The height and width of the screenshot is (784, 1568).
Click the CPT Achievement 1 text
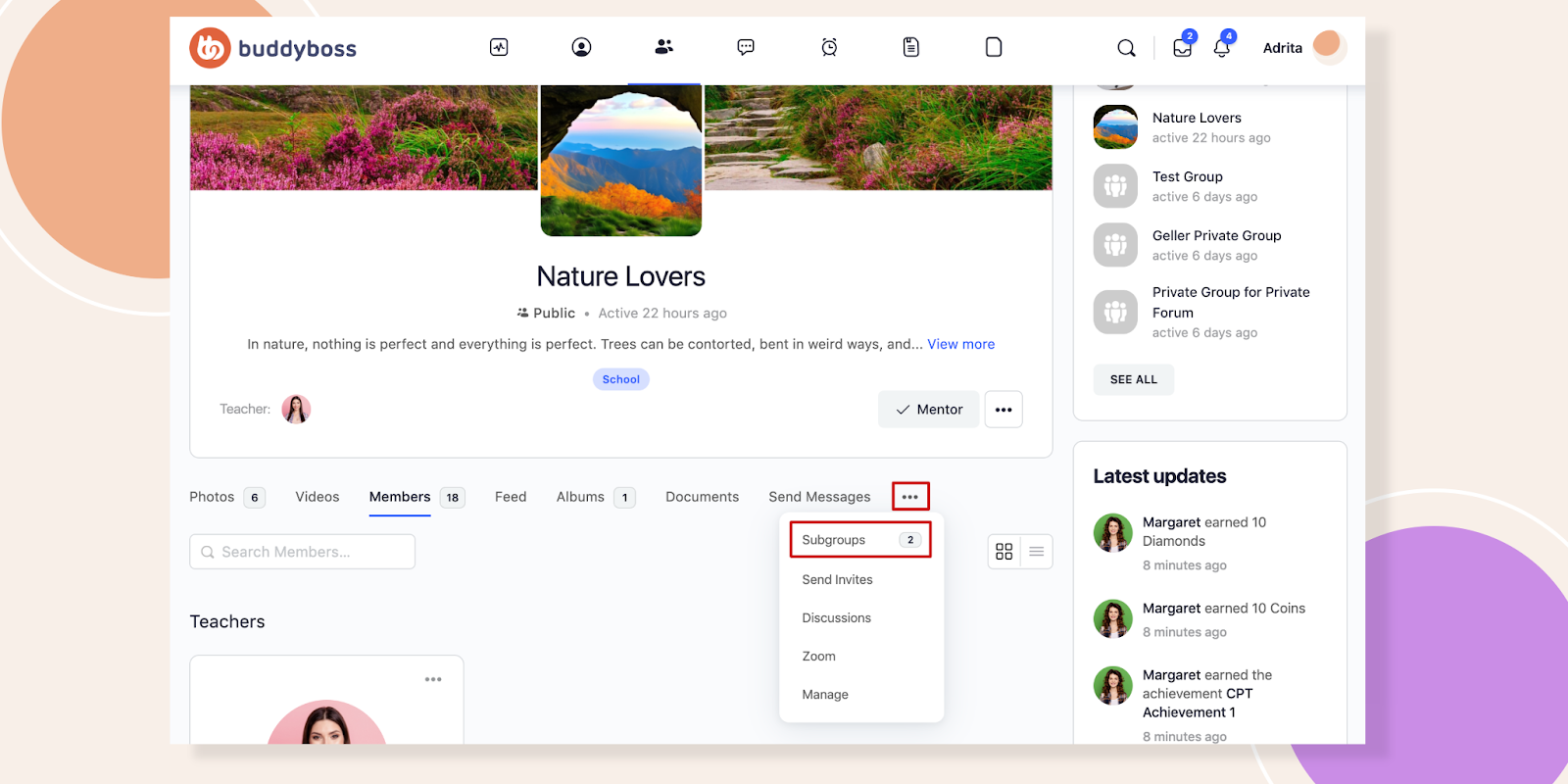coord(1198,703)
